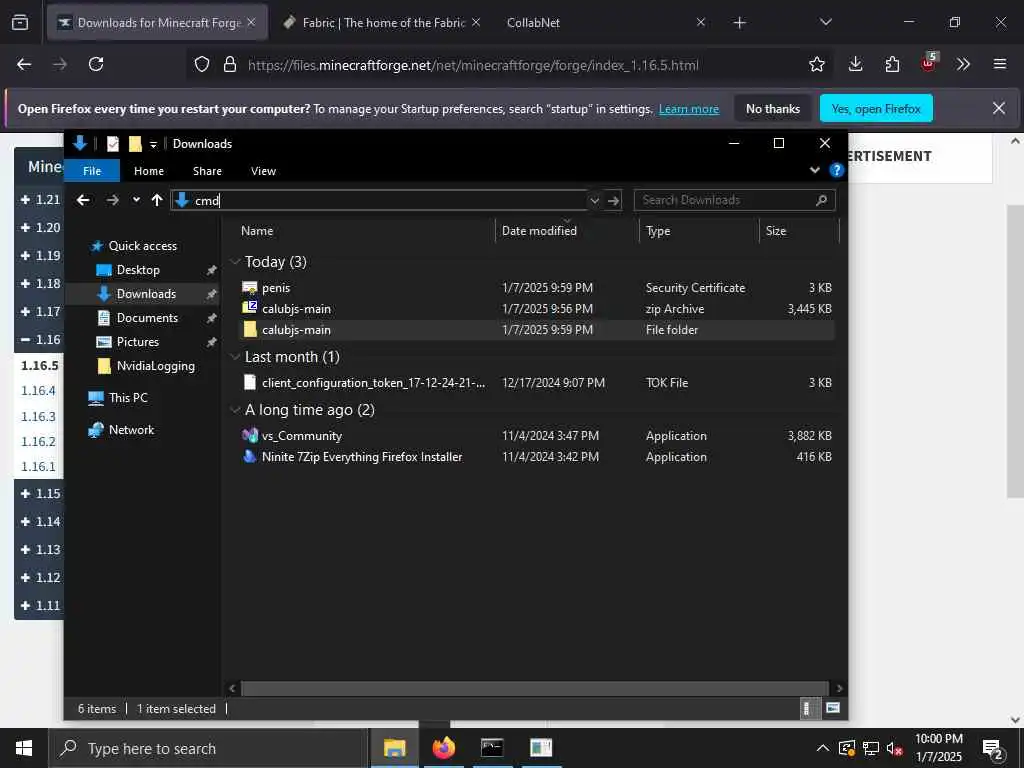Switch to the Fabric browser tab
The height and width of the screenshot is (768, 1024).
click(x=383, y=22)
